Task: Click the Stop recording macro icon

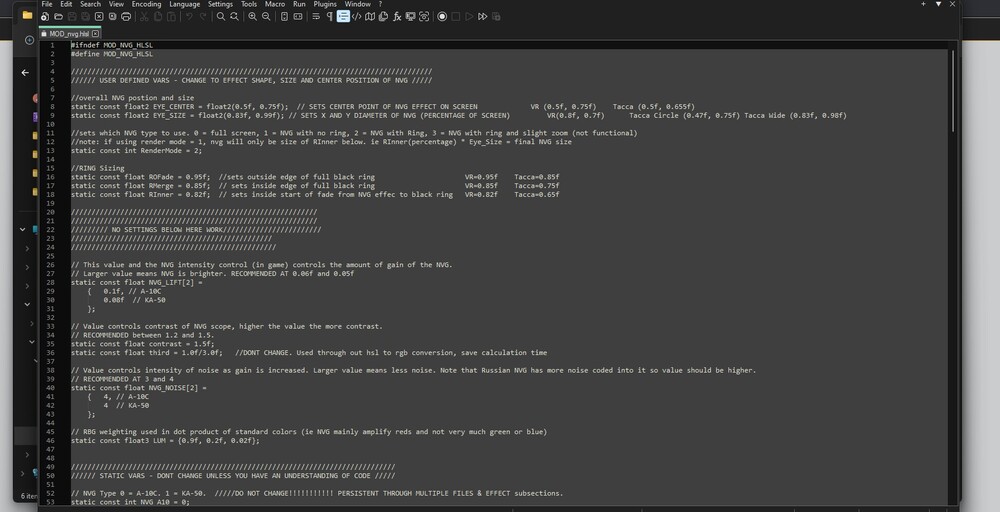Action: 455,17
